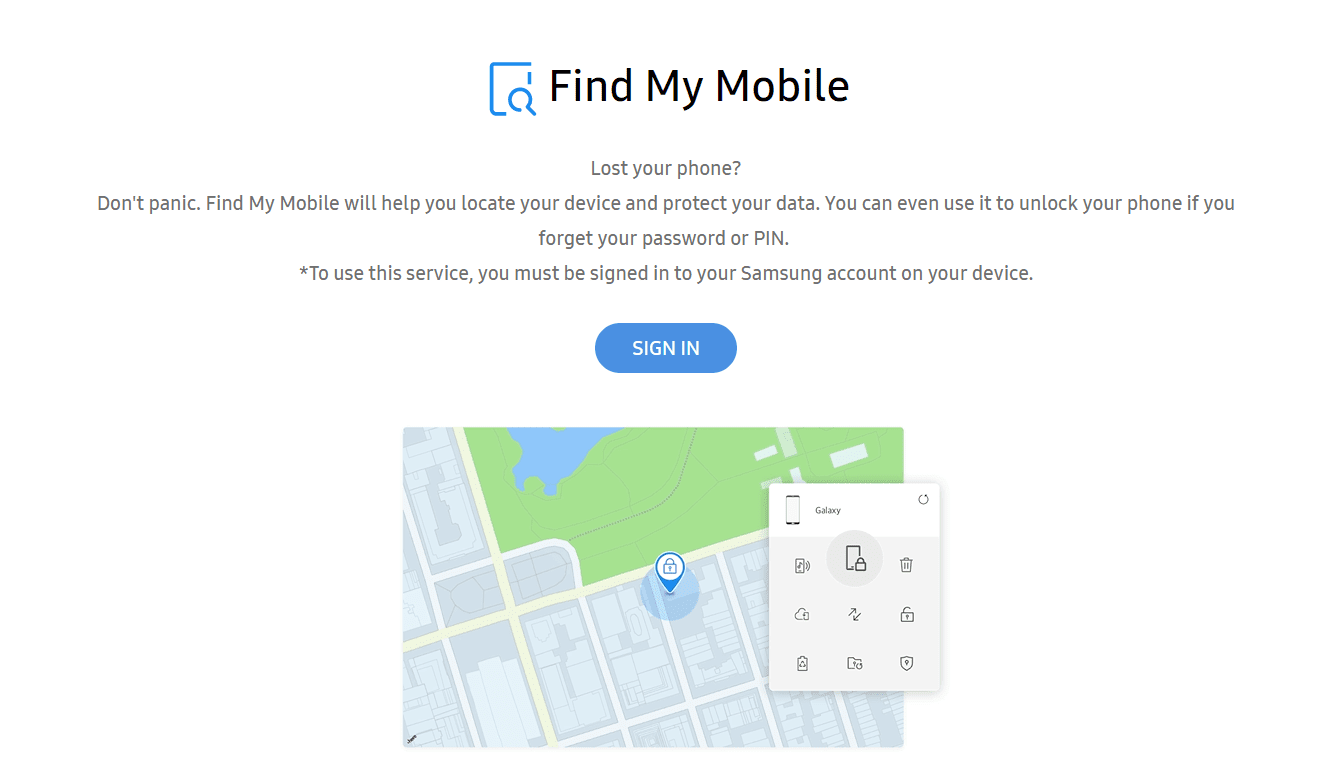Select the Galaxy phone thumbnail

pyautogui.click(x=793, y=510)
